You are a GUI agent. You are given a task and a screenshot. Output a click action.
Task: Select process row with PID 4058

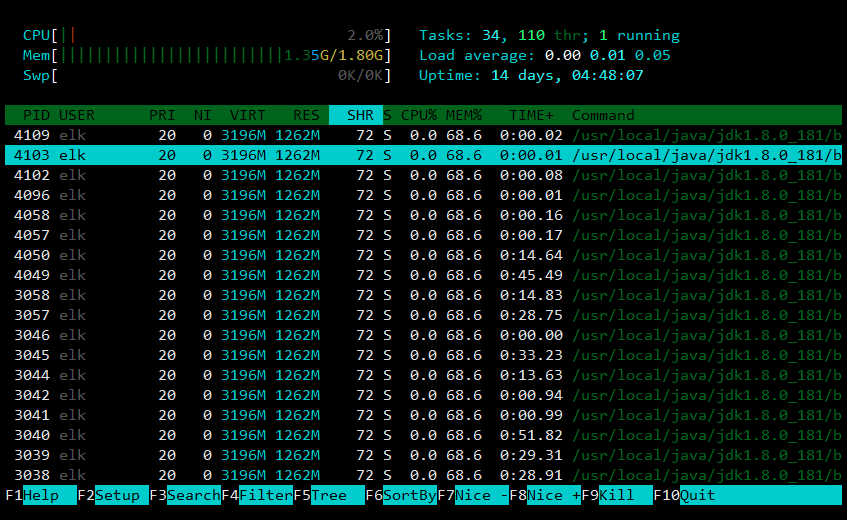(424, 215)
